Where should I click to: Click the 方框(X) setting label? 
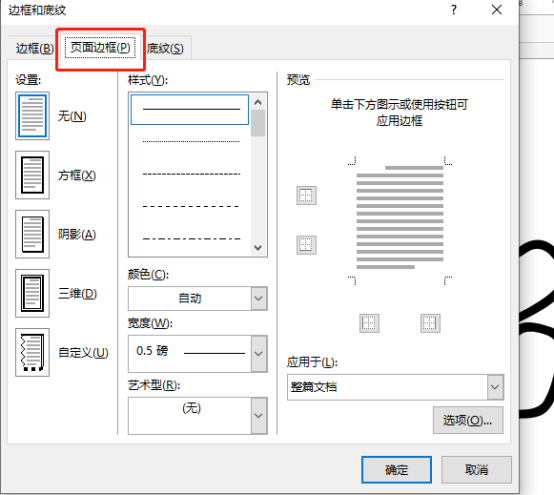coord(77,175)
